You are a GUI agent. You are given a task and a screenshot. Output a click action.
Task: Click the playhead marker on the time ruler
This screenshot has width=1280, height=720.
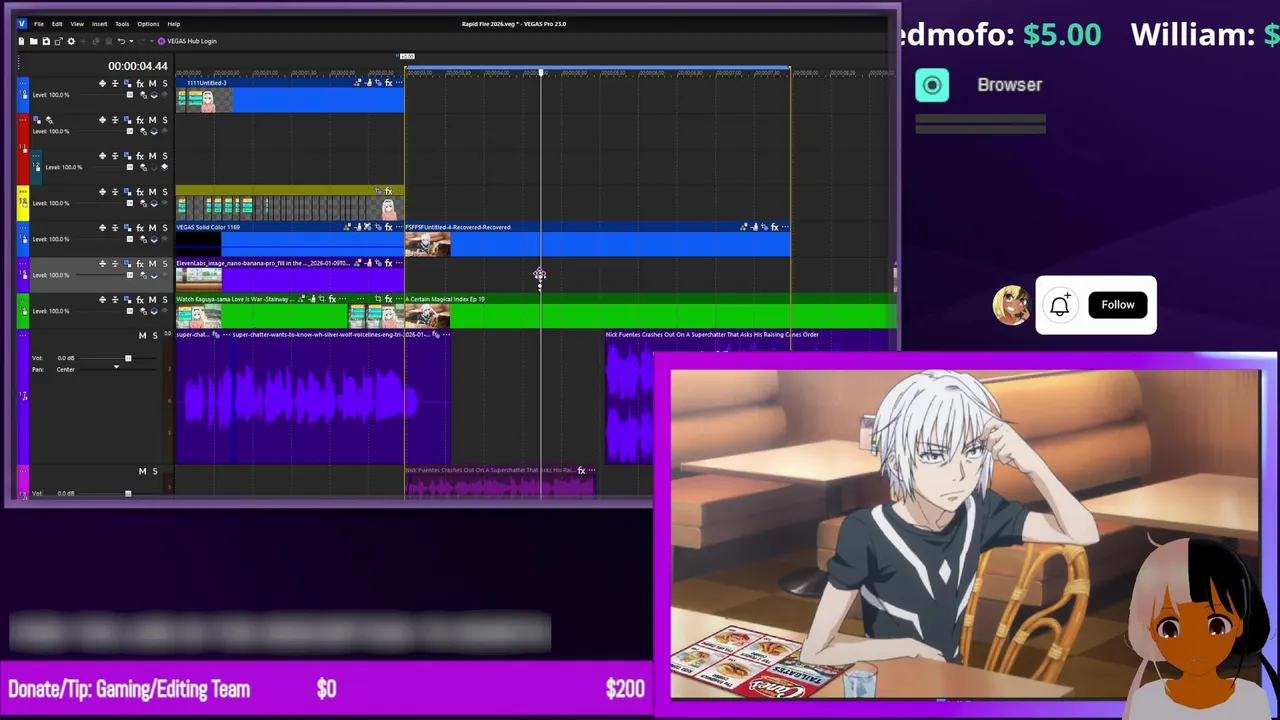click(541, 72)
